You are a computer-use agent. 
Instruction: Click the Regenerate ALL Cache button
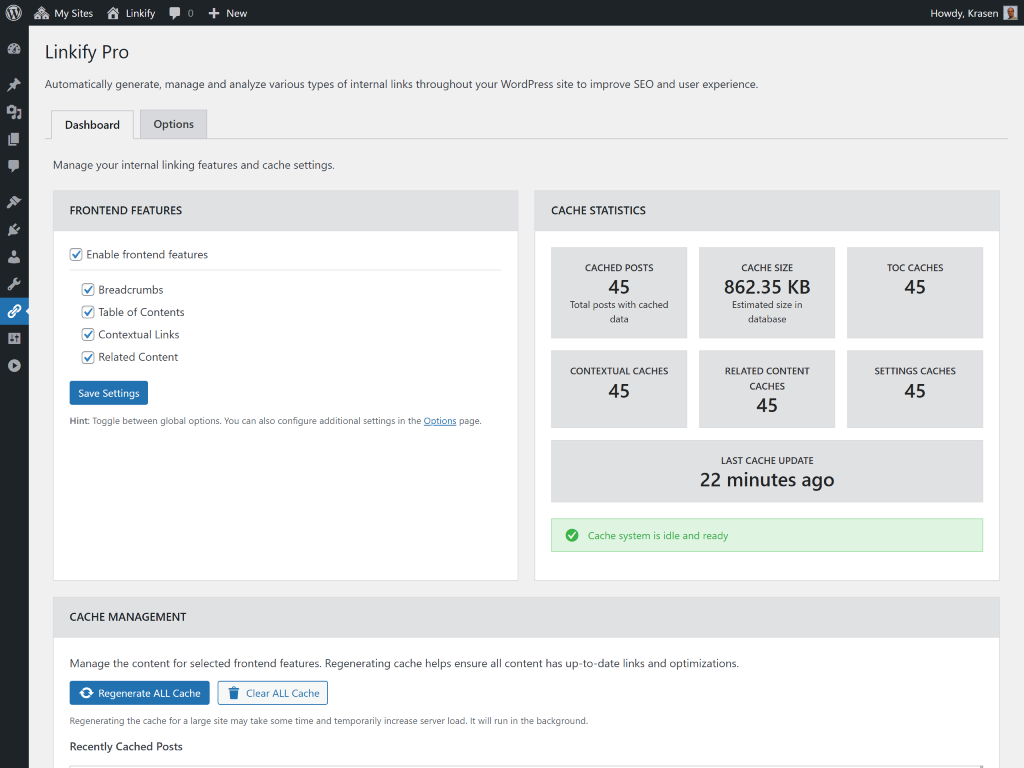pos(139,693)
